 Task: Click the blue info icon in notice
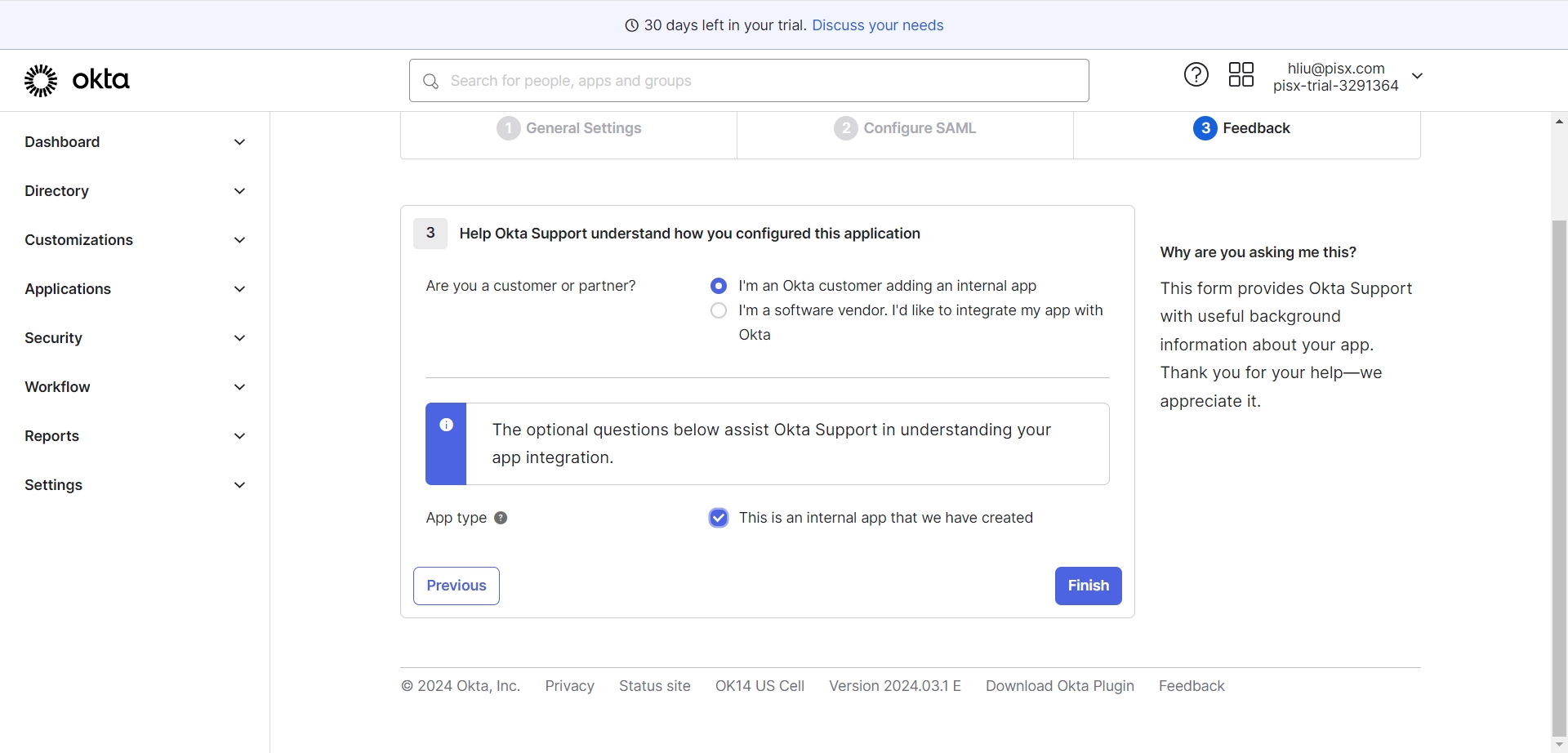tap(447, 425)
